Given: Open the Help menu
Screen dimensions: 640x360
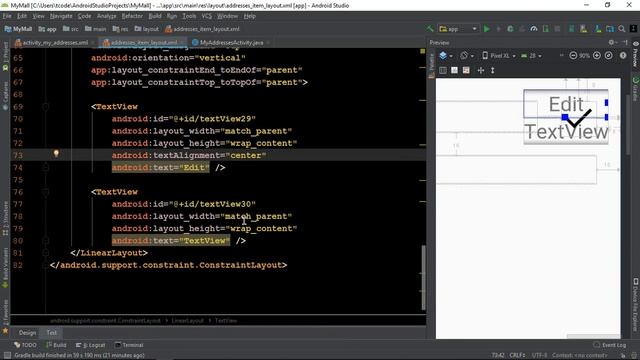Looking at the screenshot, I should click(249, 16).
